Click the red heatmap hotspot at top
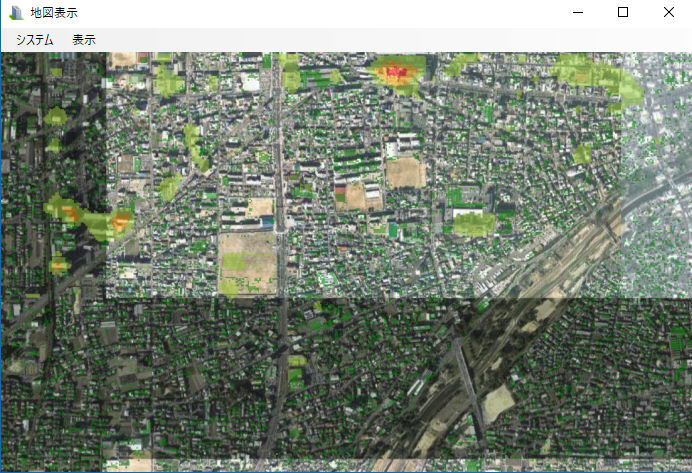The height and width of the screenshot is (473, 692). 396,73
